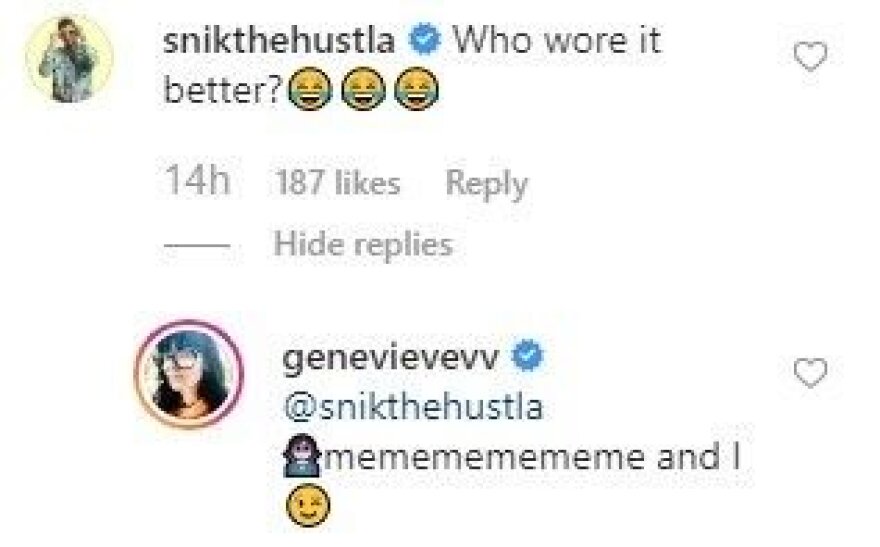
Task: Click the last laughing emoji
Action: point(411,92)
